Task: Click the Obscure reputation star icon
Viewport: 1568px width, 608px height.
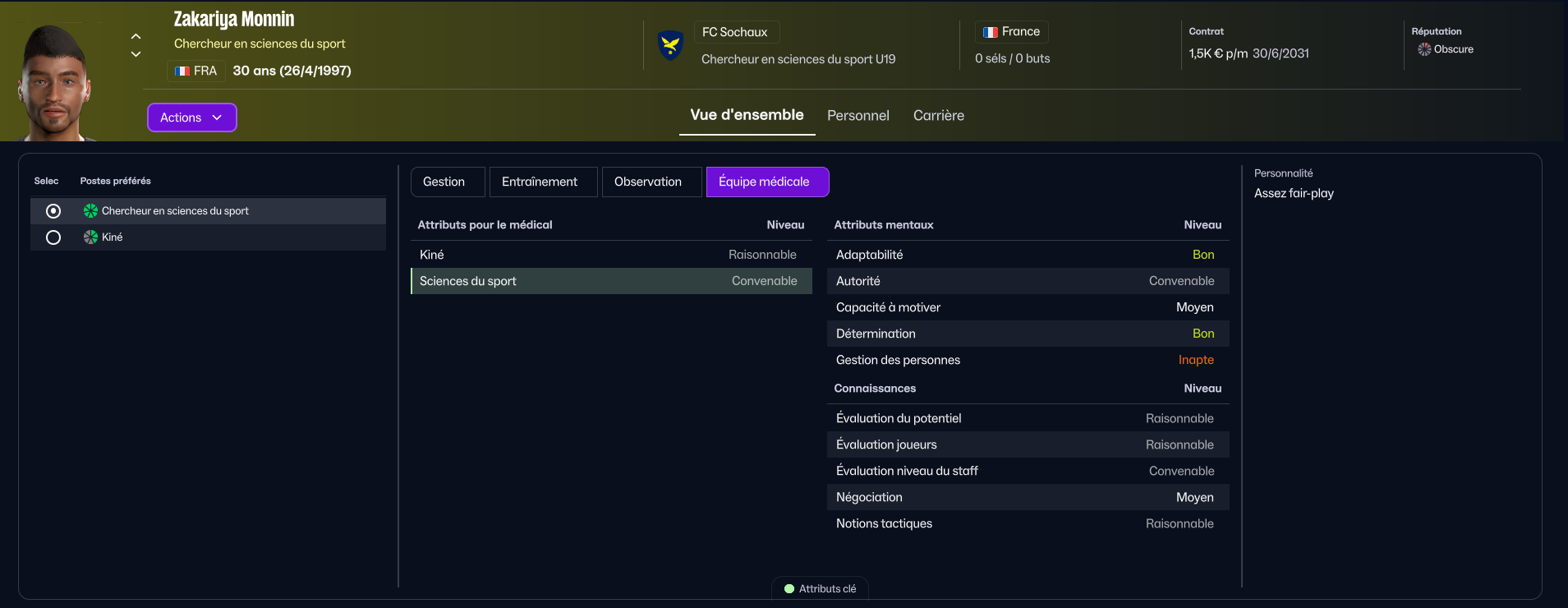Action: coord(1423,49)
